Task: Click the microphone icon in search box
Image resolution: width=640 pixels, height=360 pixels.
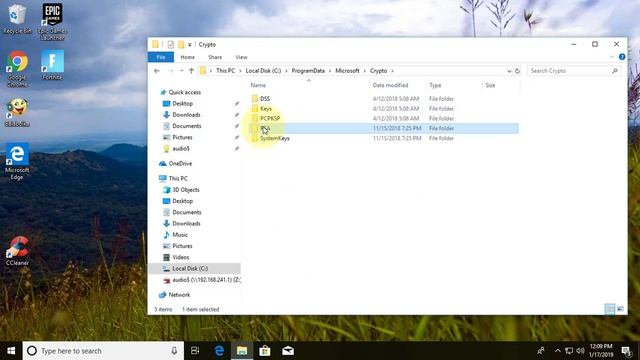Action: 174,351
